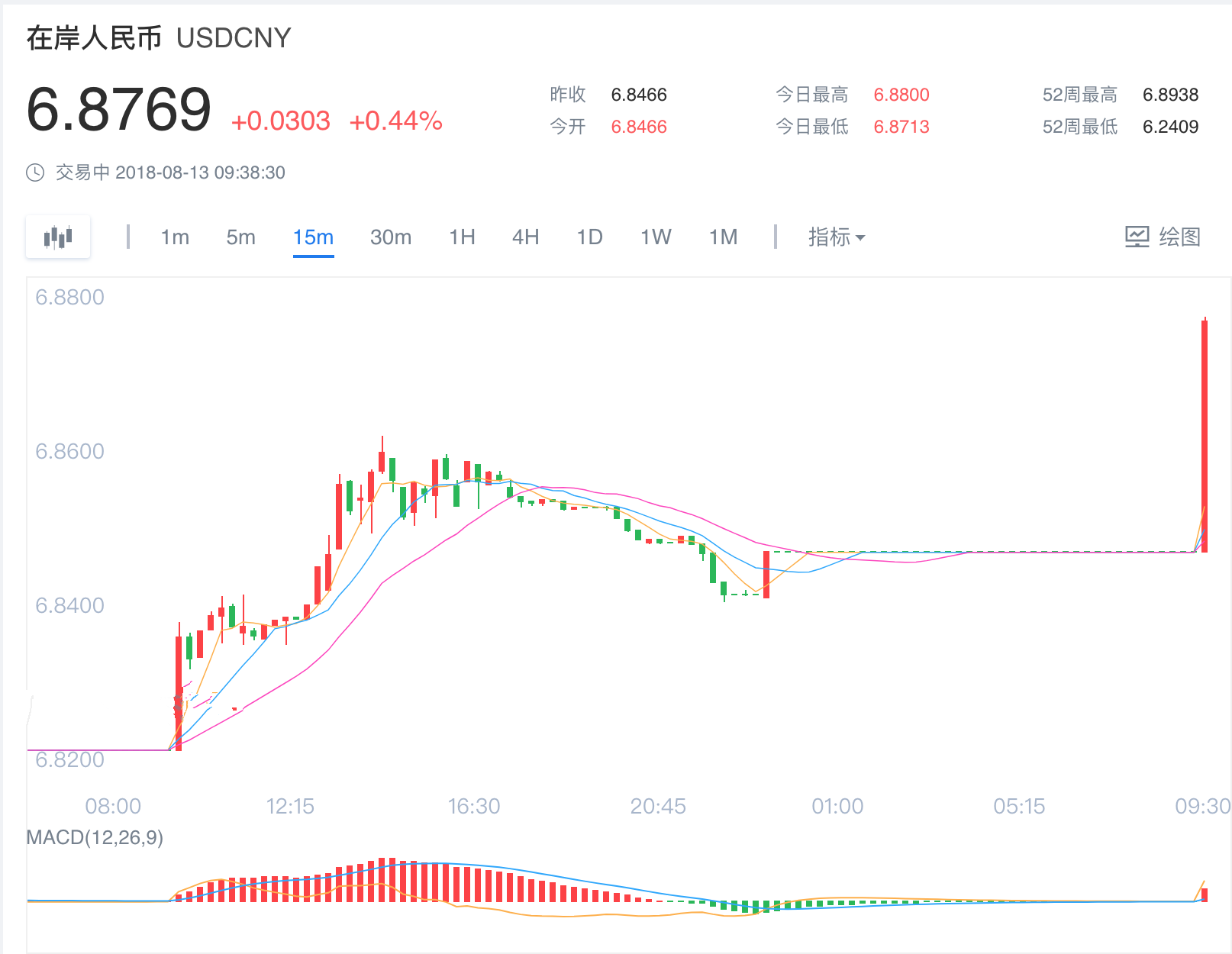
Task: Click the 05:15 time axis label
Action: point(1019,806)
